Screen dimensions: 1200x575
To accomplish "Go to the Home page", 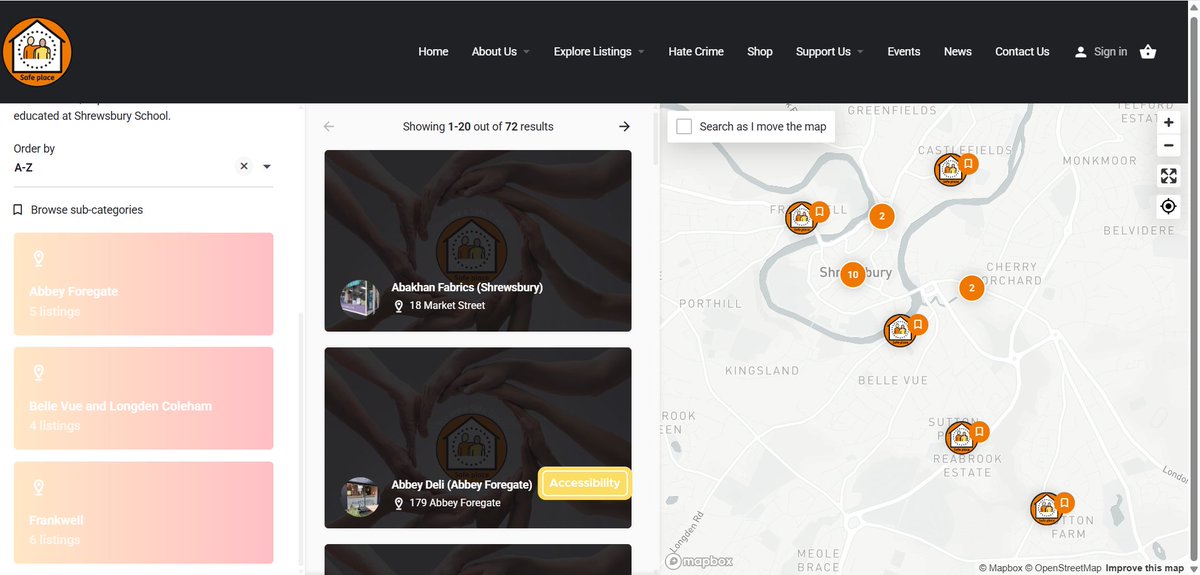I will pos(433,52).
